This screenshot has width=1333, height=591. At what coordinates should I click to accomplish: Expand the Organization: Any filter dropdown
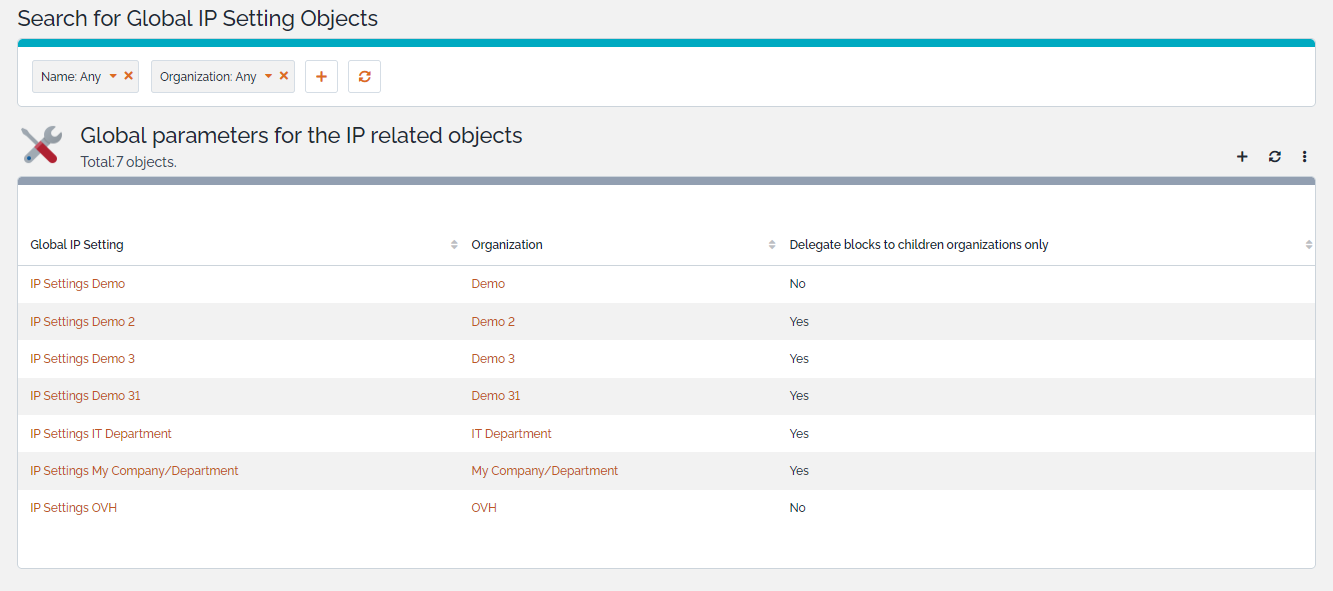[268, 76]
